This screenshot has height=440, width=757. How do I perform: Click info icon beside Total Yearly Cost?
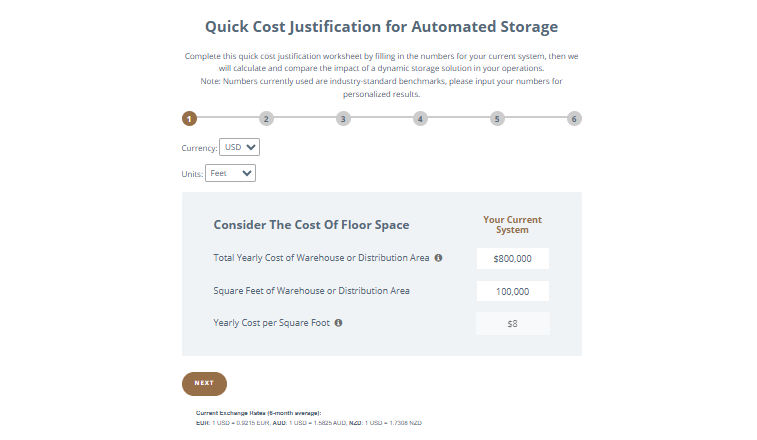click(x=438, y=258)
